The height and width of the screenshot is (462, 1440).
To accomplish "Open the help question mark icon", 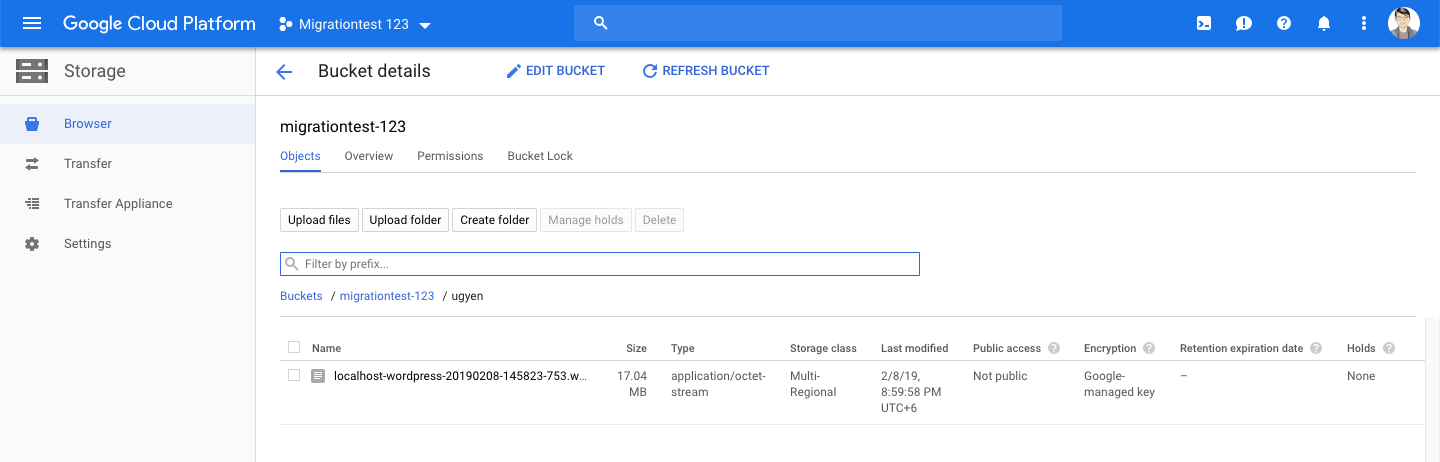I will point(1284,23).
